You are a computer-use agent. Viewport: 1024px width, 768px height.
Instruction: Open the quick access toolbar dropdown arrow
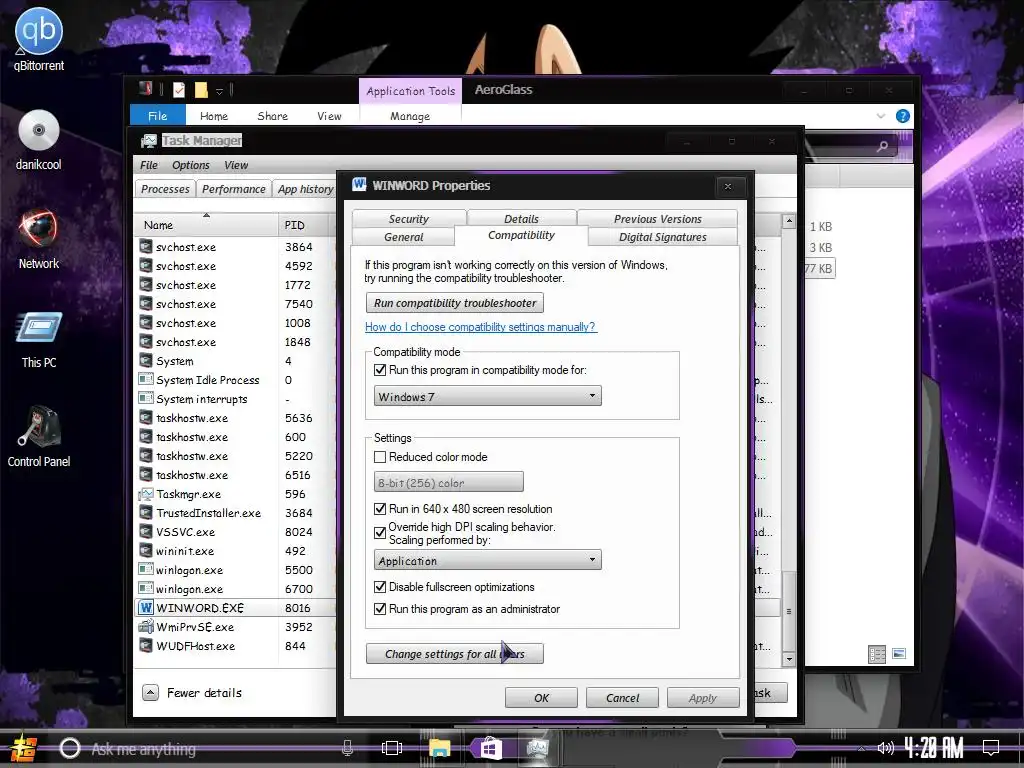(x=220, y=91)
